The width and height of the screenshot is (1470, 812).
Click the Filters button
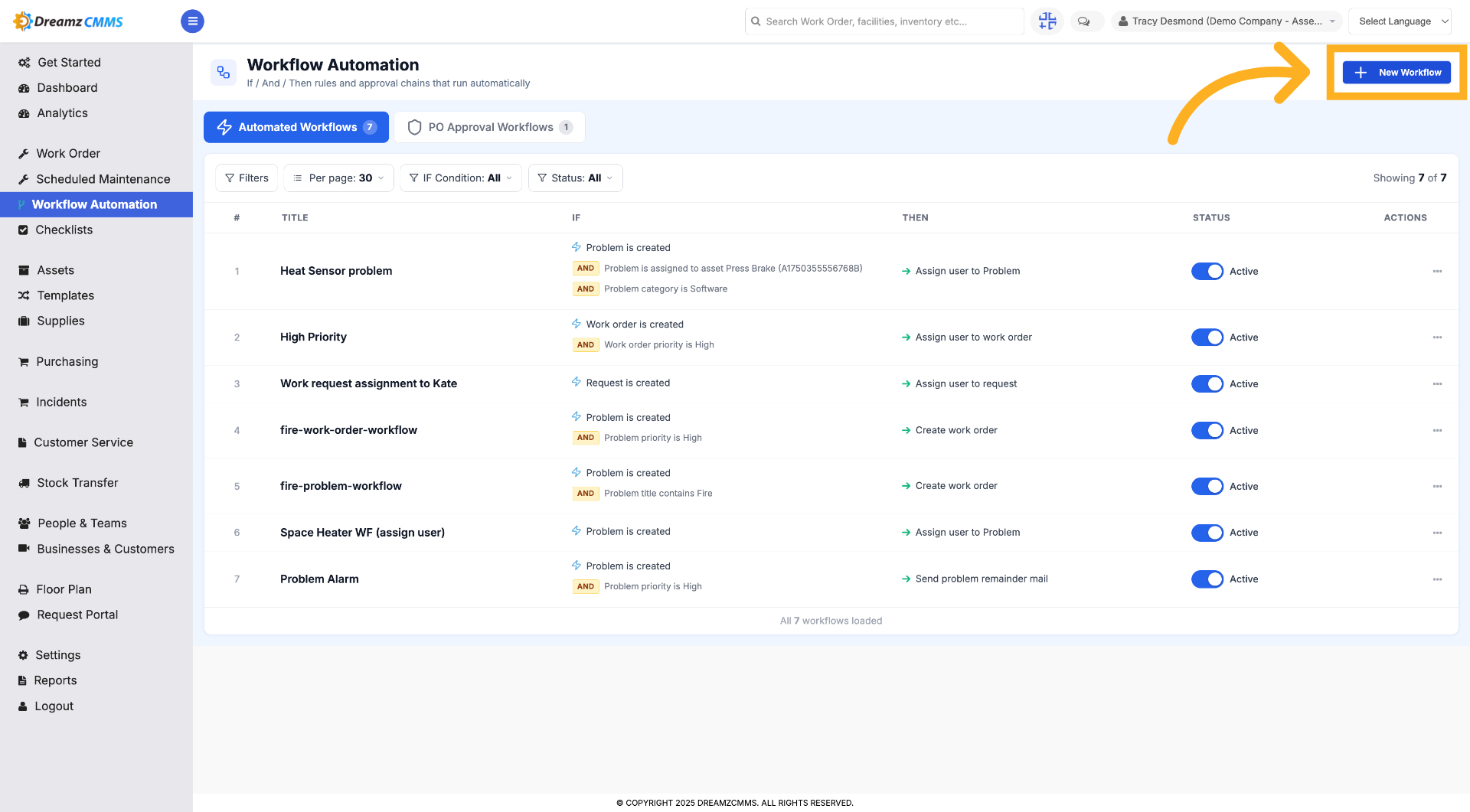(x=247, y=178)
